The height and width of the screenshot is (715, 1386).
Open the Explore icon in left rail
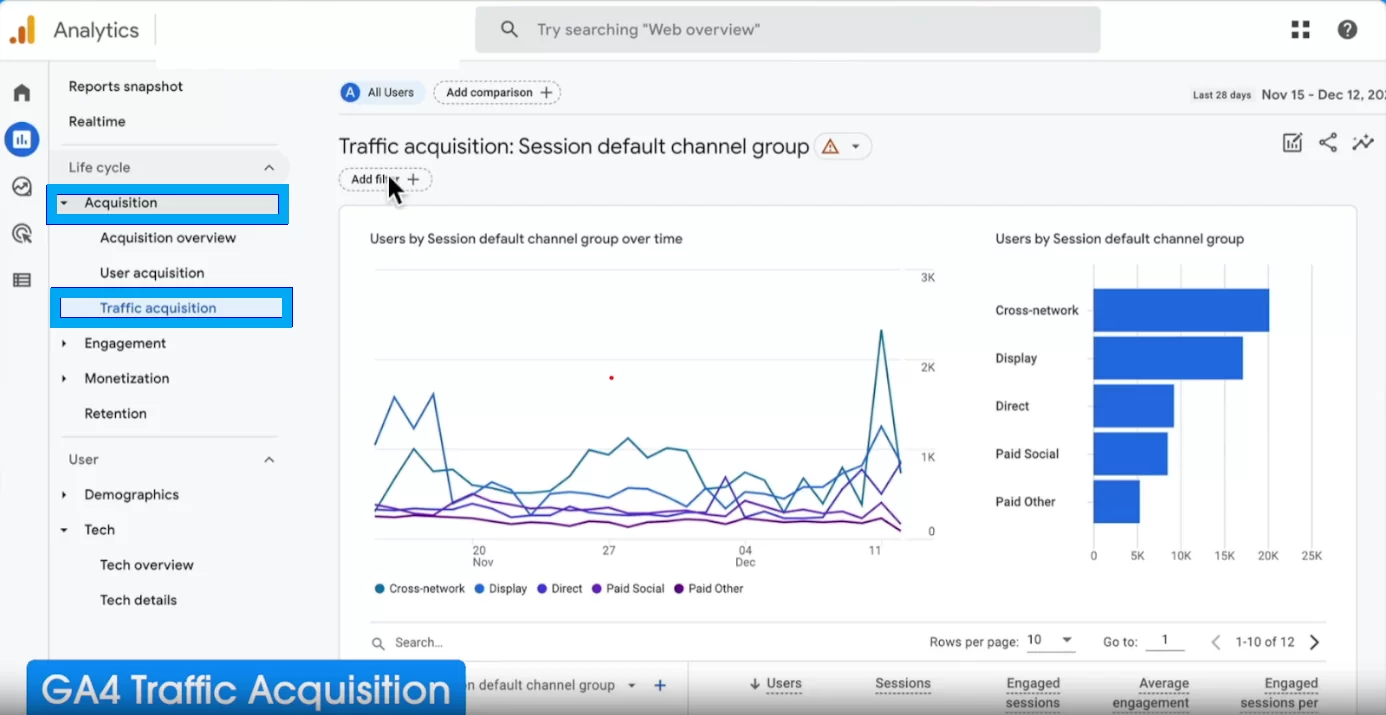pos(22,186)
